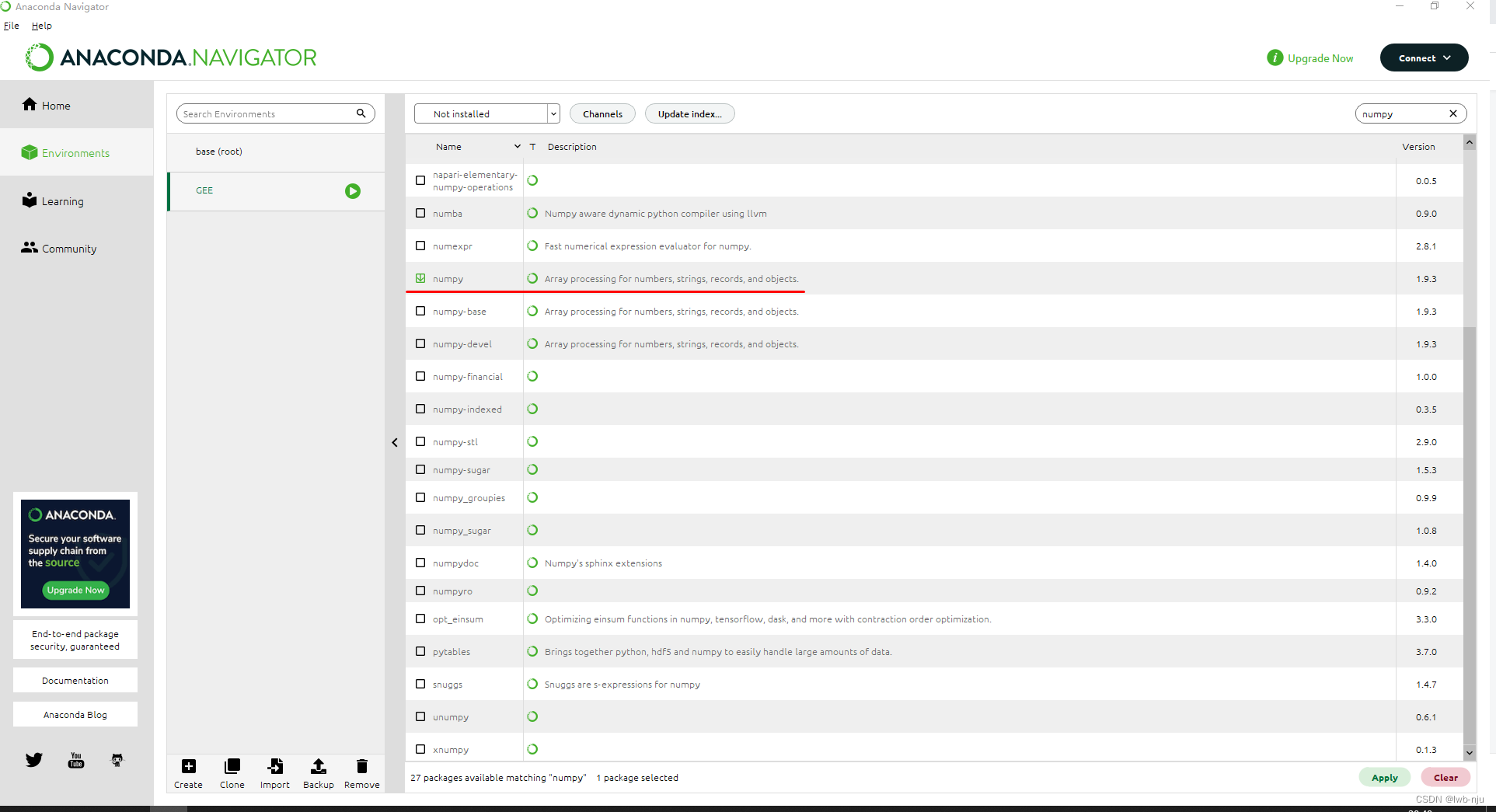Backup environments

(x=319, y=774)
